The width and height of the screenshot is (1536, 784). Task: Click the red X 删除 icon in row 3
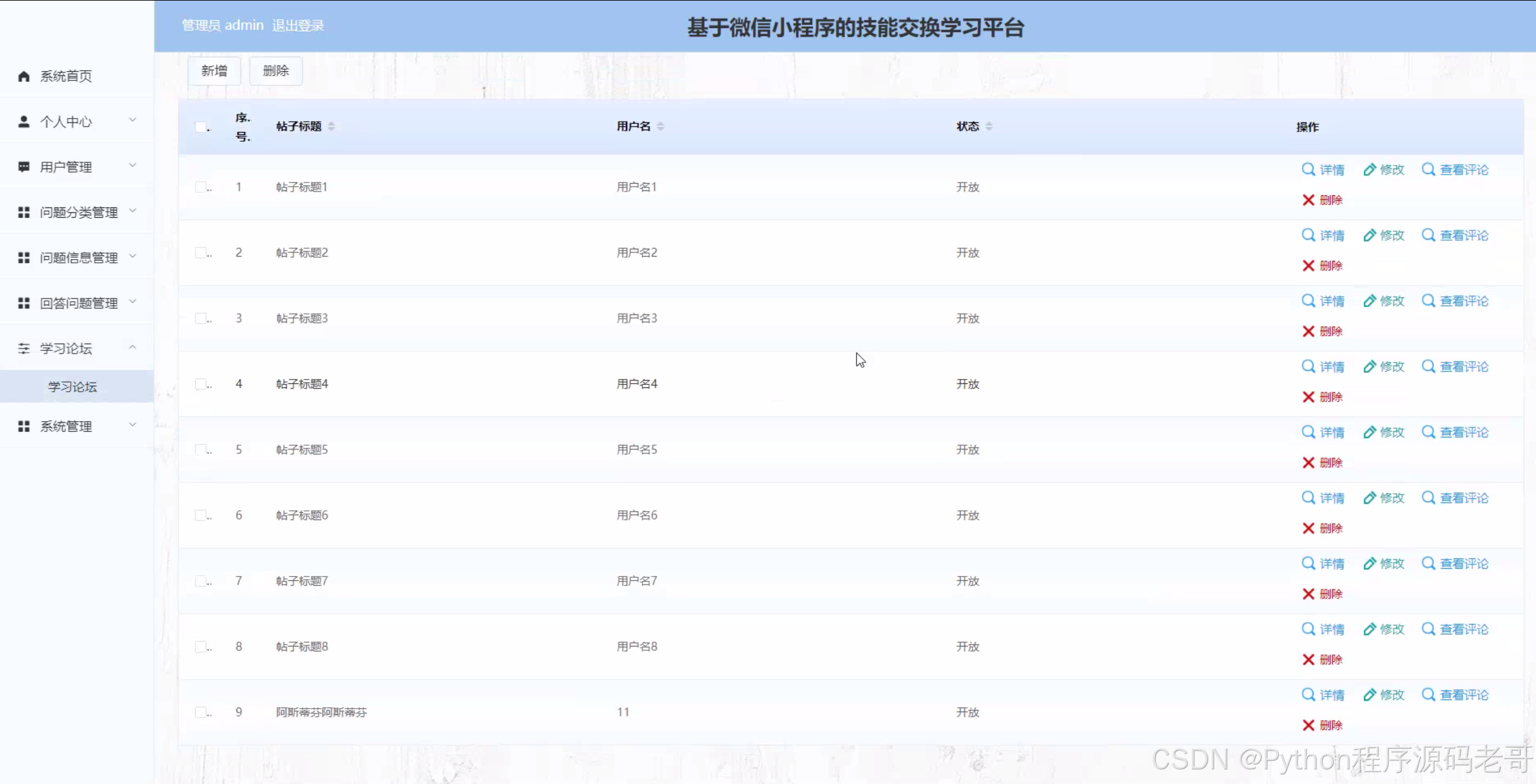[1308, 331]
